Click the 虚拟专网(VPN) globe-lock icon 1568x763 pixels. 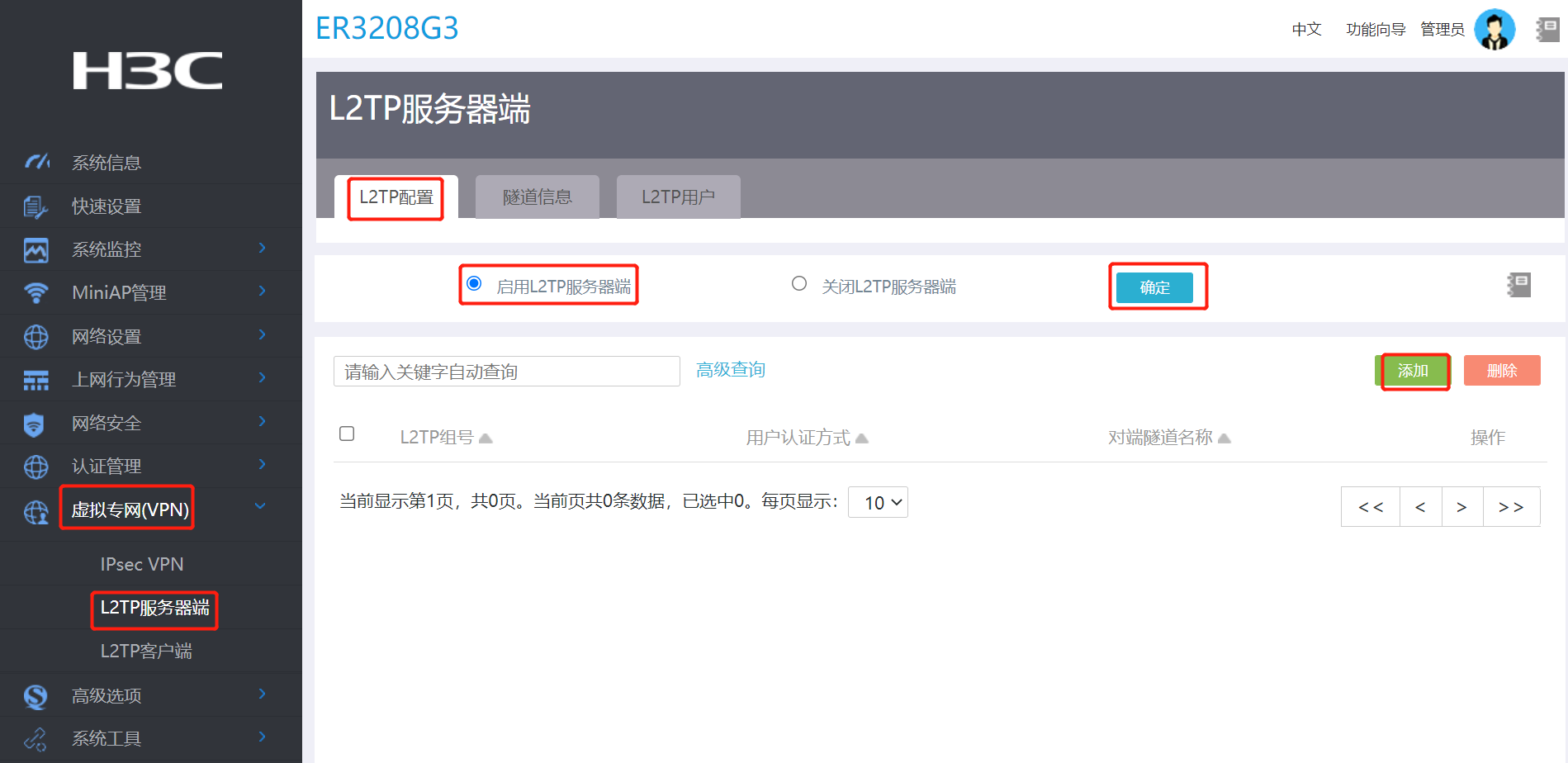(x=36, y=512)
